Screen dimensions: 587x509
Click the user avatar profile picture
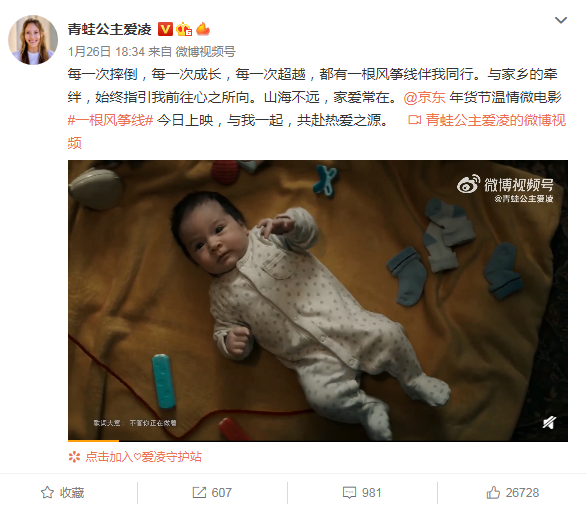point(33,40)
